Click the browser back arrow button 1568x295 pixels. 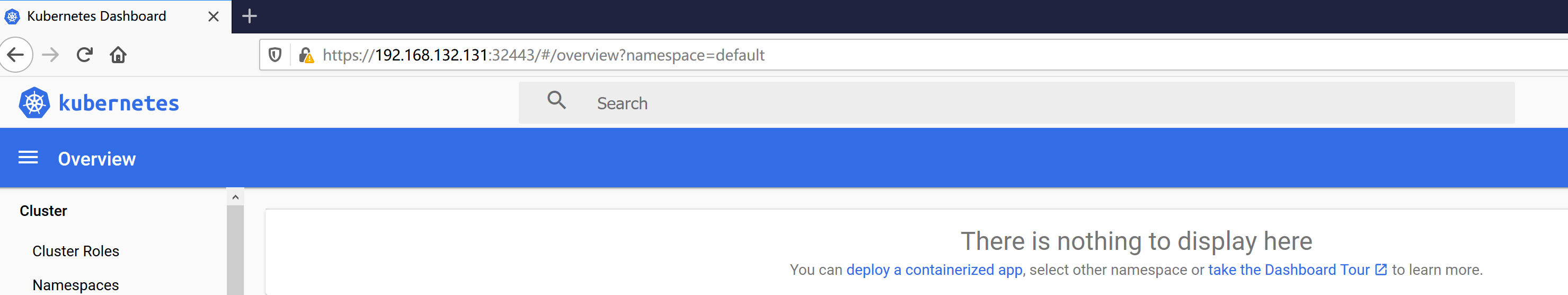click(16, 55)
